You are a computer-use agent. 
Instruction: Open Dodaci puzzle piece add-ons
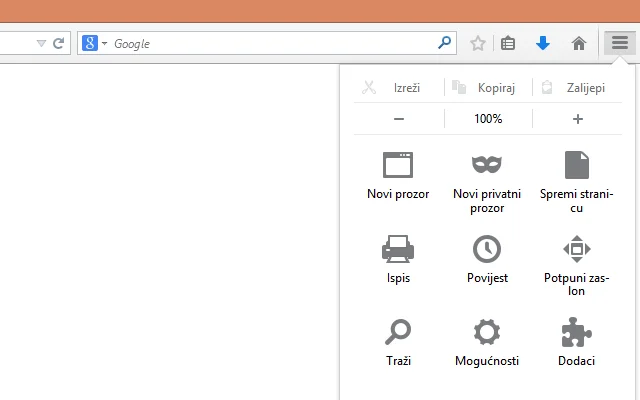click(577, 342)
